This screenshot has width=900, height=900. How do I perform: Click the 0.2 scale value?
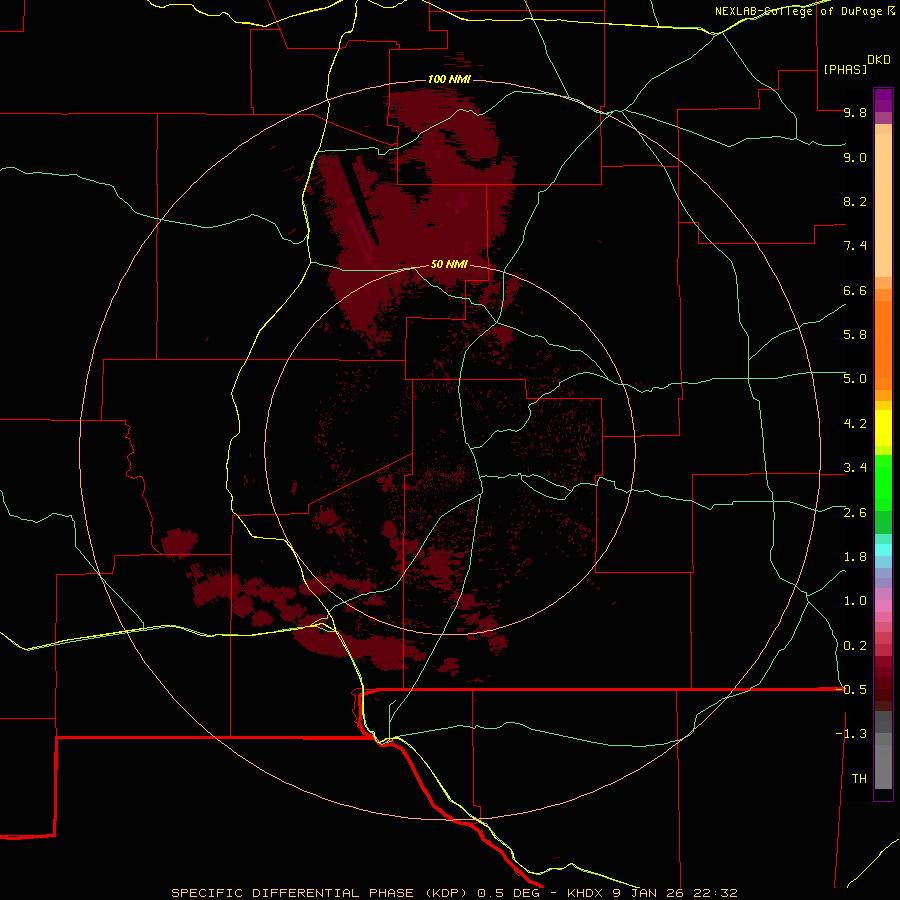coord(855,646)
